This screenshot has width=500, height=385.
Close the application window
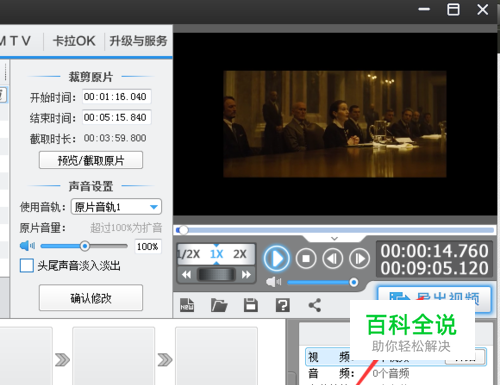click(x=482, y=9)
